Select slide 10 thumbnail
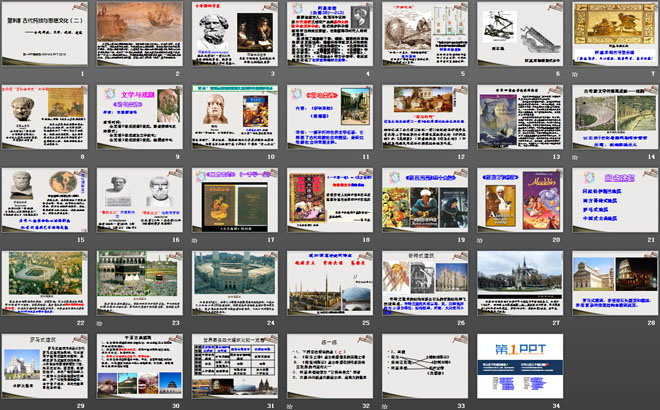Viewport: 660px width, 410px height. click(235, 117)
